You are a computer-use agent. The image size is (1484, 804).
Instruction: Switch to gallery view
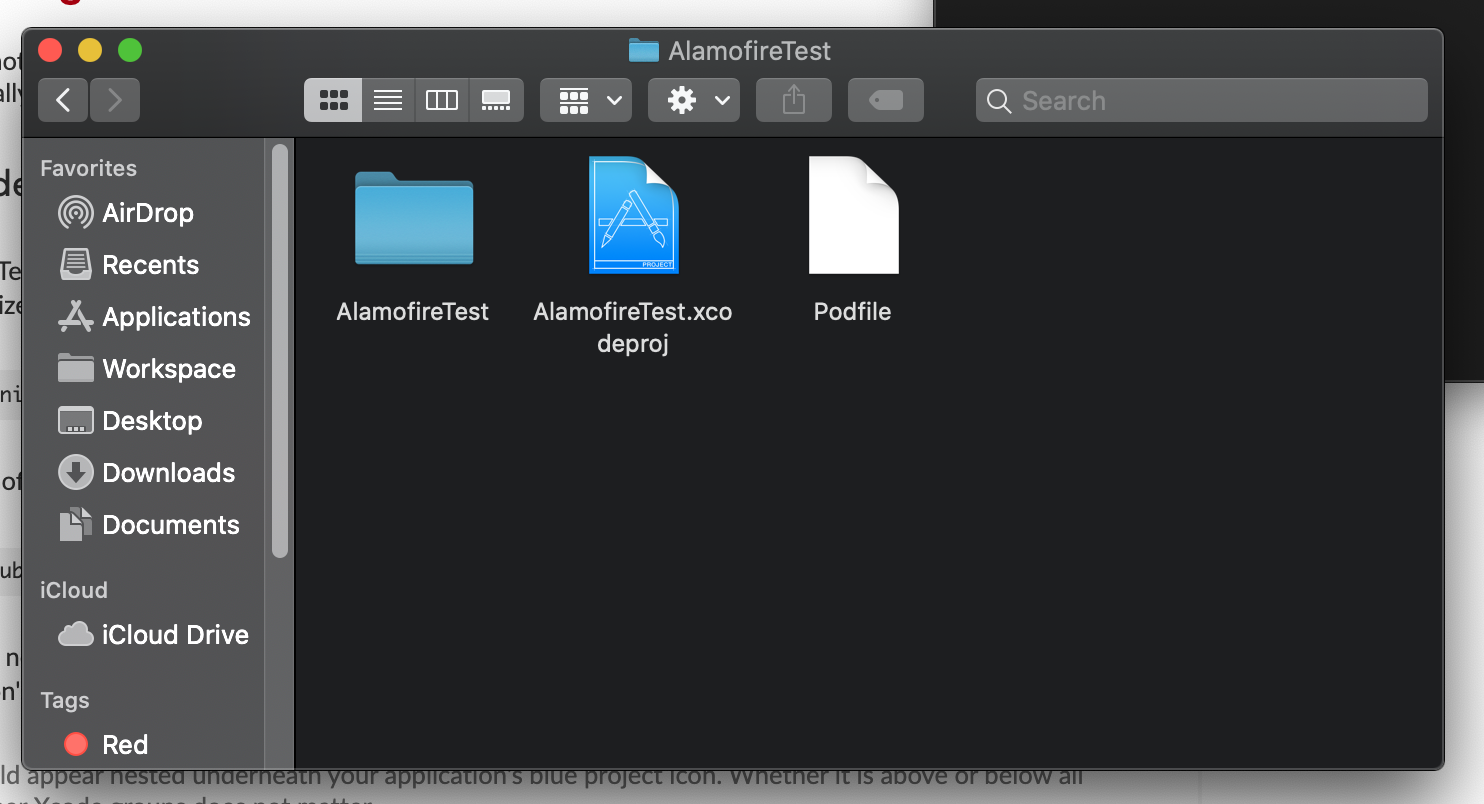pos(496,100)
